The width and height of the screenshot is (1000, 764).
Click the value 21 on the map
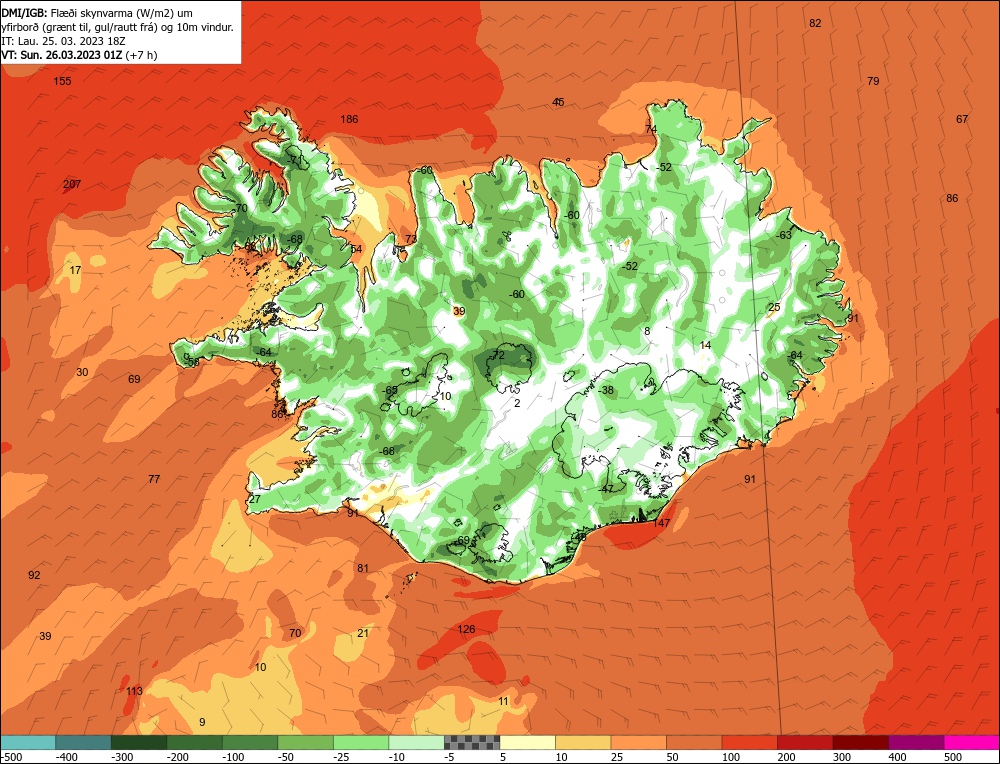pos(363,633)
